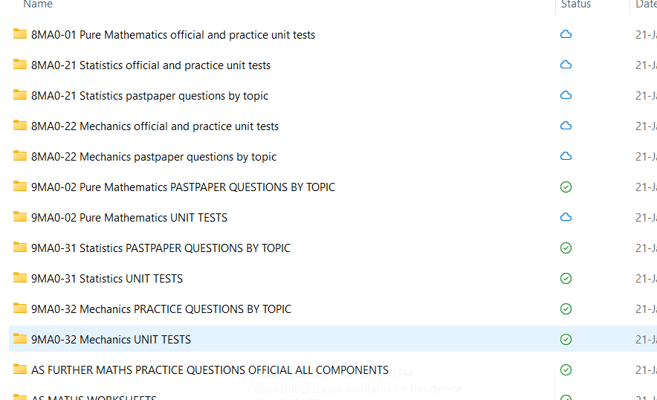
Task: Click cloud status icon for 9MA0-02 UNIT TESTS
Action: pyautogui.click(x=566, y=217)
